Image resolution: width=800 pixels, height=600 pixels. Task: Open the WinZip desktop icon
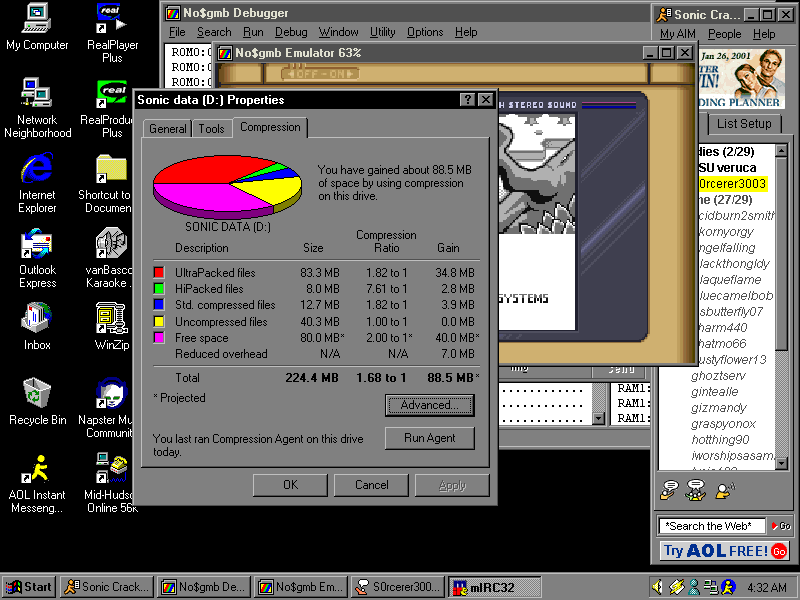coord(111,319)
